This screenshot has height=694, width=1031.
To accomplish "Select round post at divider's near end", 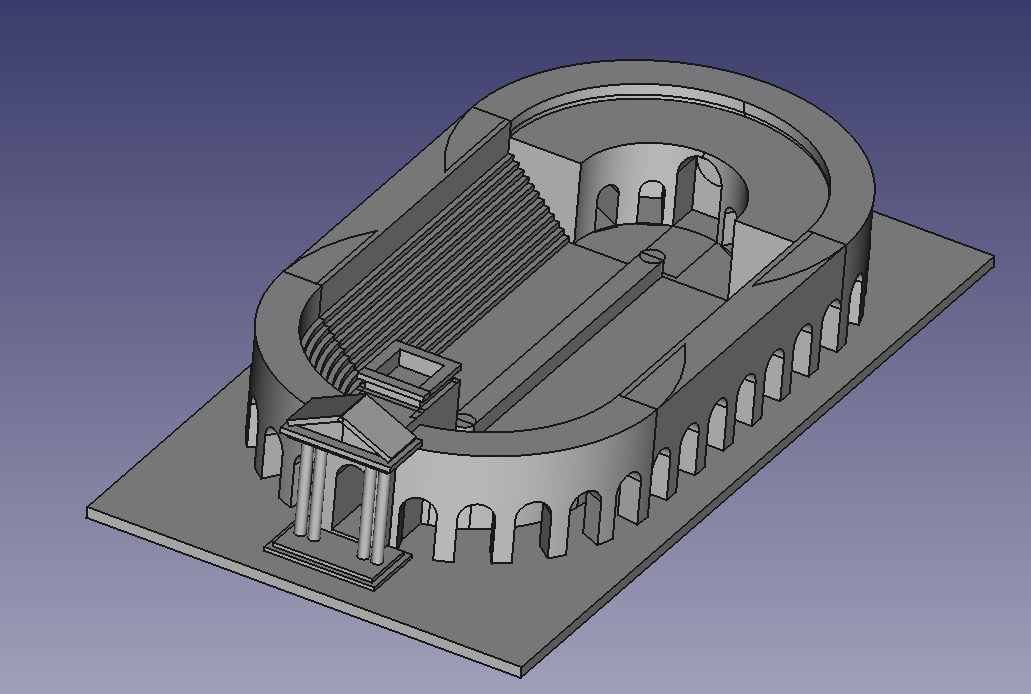I will pos(465,422).
